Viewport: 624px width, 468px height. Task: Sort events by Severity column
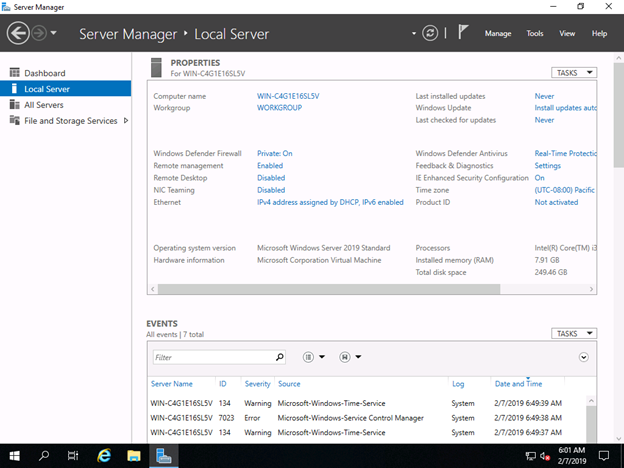tap(257, 384)
